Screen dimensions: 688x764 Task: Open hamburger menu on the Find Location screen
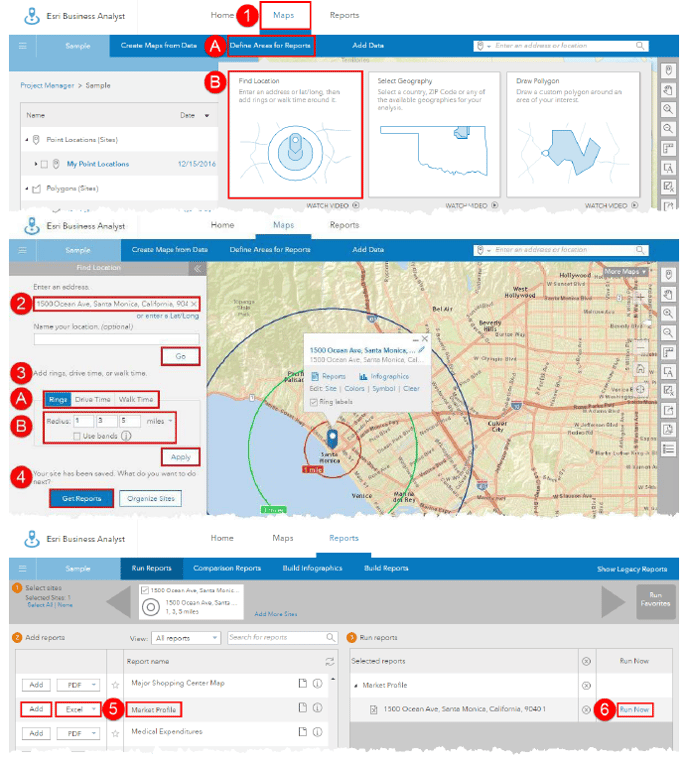click(22, 250)
